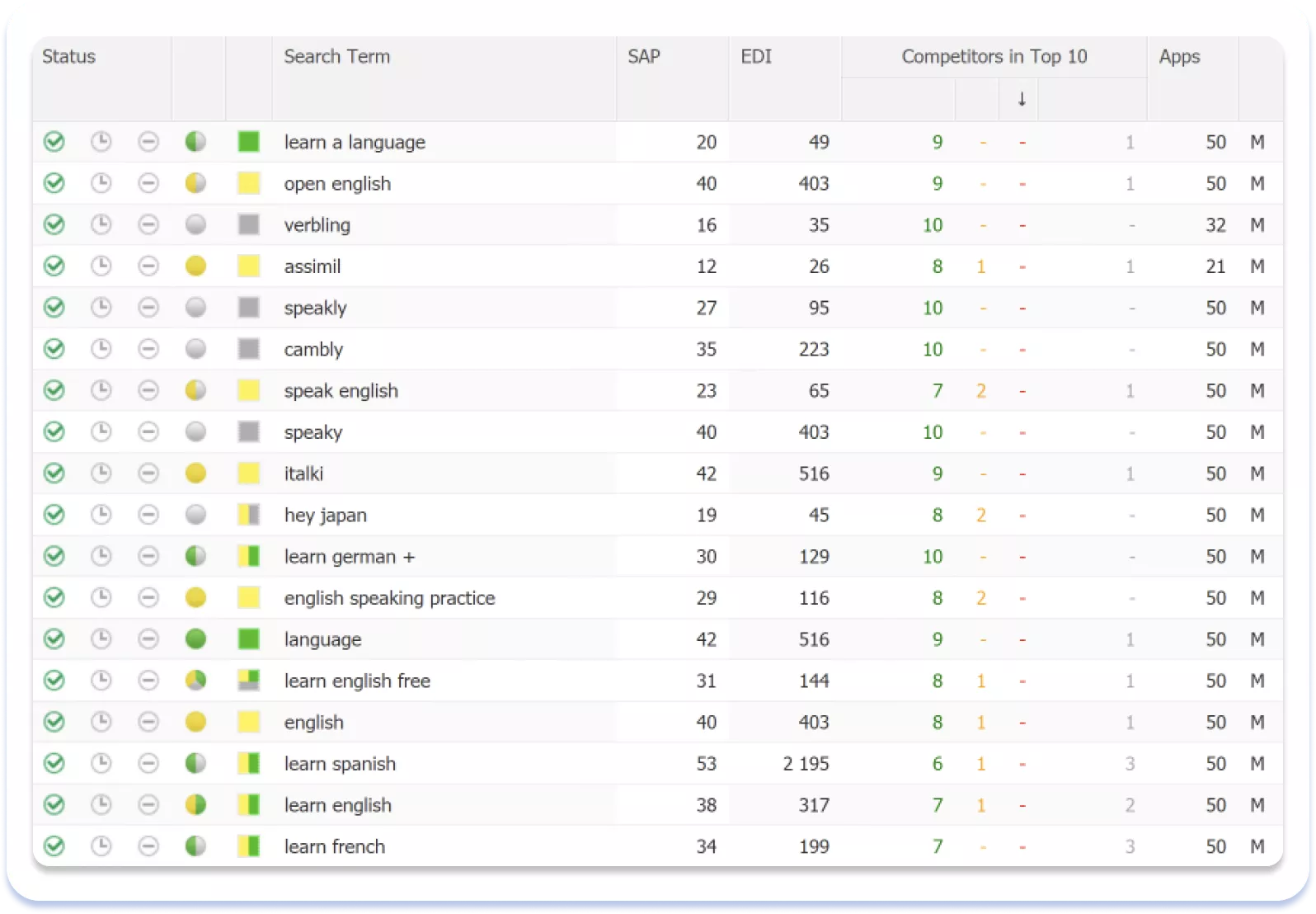The image size is (1316, 914).
Task: Click the half-green circle icon for 'learn german +'
Action: tap(195, 556)
